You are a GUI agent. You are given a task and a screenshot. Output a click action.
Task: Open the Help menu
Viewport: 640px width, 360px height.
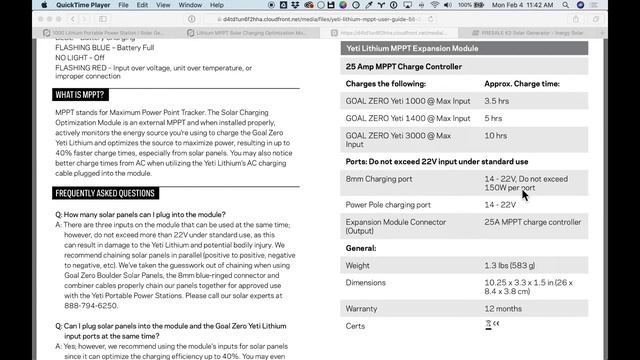tap(217, 5)
